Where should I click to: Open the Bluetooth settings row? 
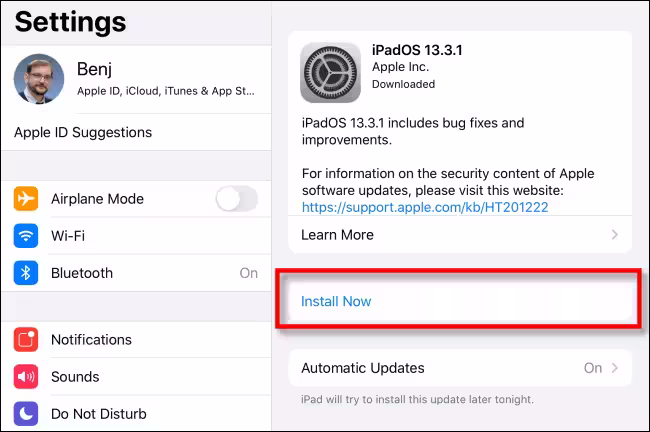tap(140, 273)
